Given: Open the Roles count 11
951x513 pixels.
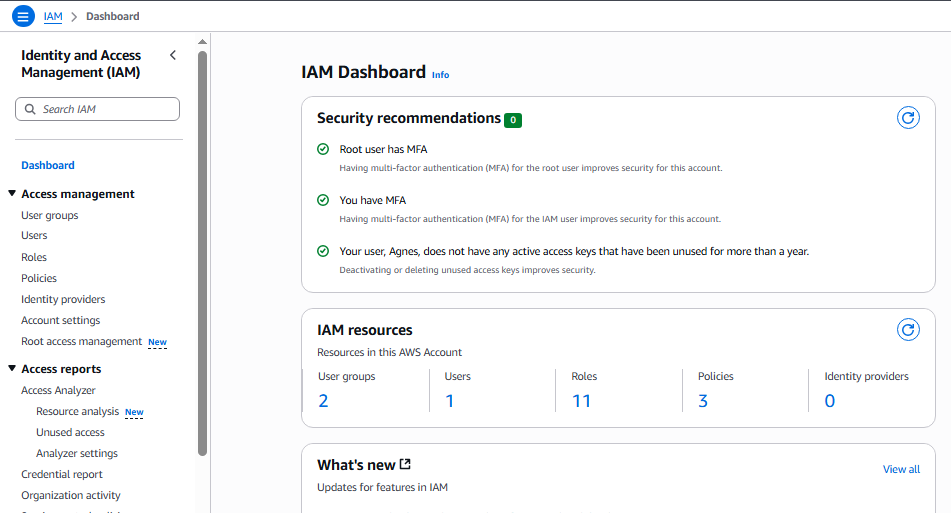Looking at the screenshot, I should (581, 401).
